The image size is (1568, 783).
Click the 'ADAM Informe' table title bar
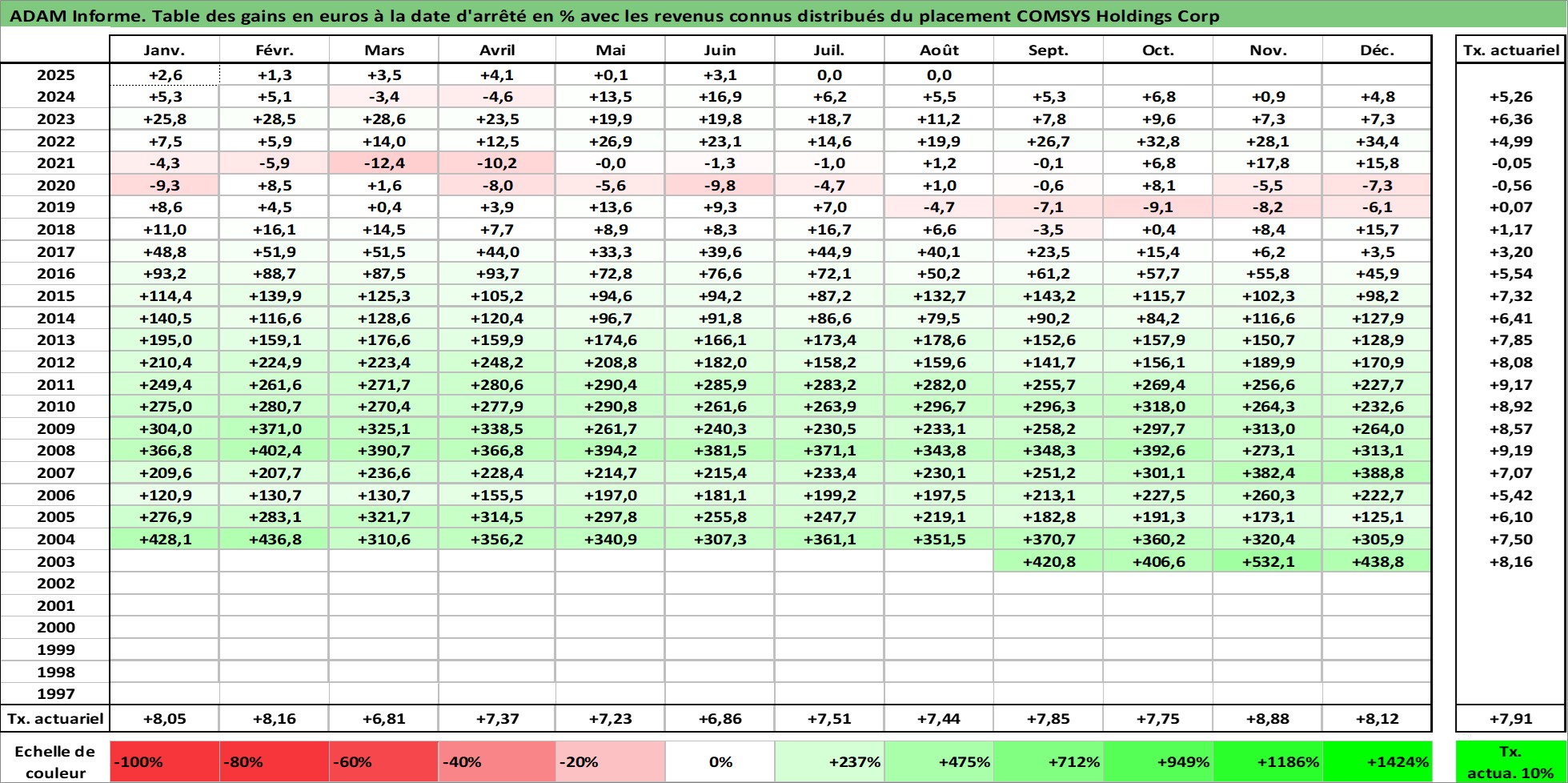tap(784, 15)
